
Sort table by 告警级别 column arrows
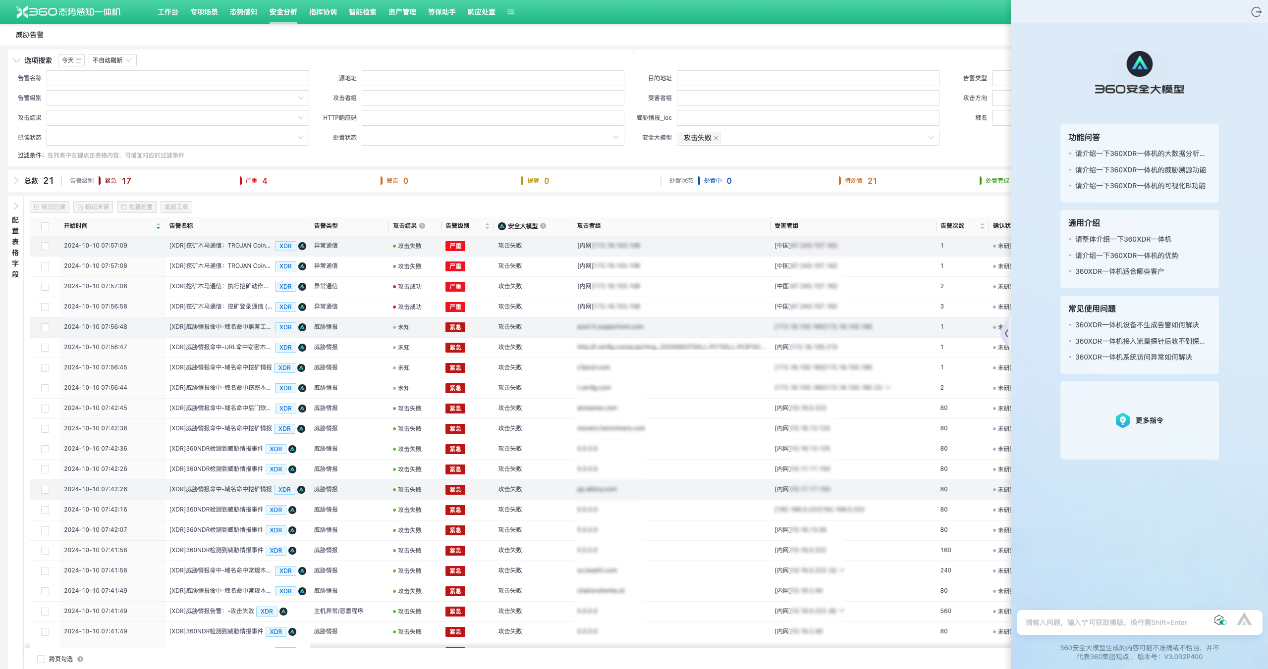(x=487, y=226)
